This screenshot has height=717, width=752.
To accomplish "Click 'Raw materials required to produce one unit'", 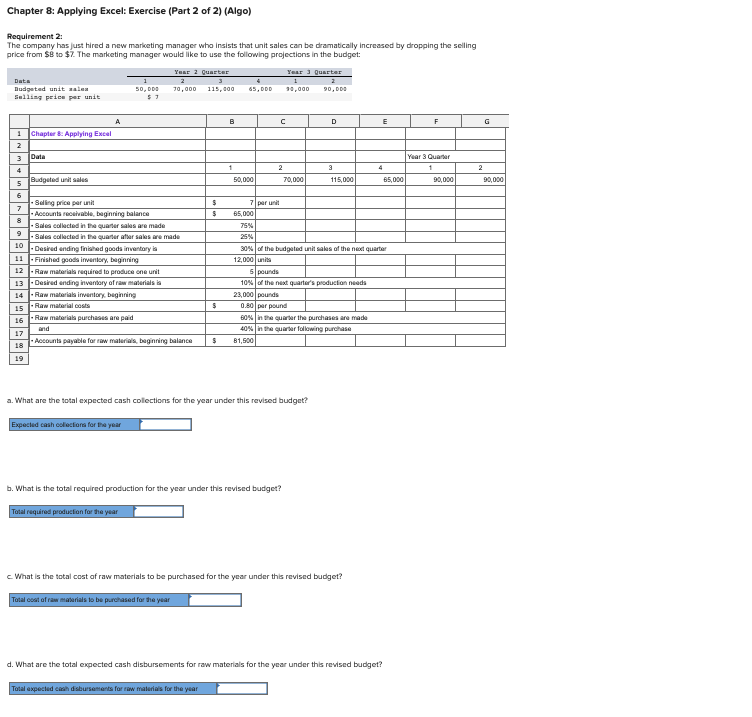I will pos(118,271).
